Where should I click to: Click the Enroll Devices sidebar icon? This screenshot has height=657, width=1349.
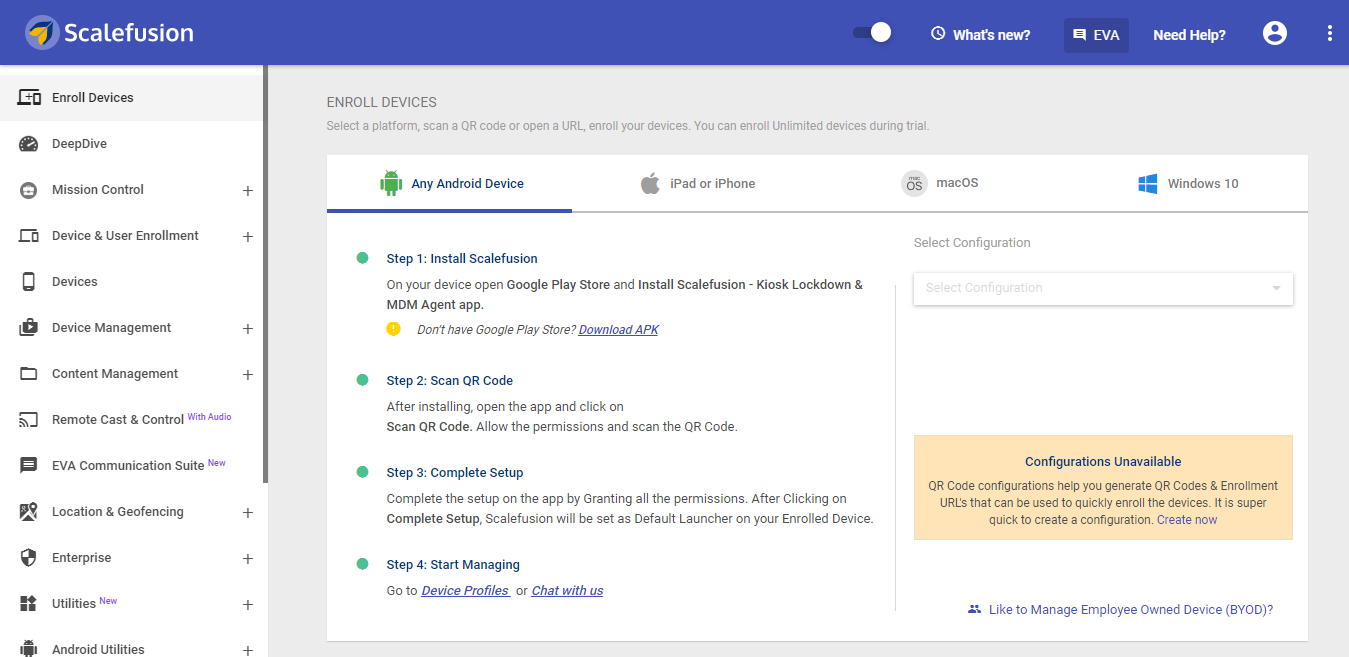coord(29,98)
